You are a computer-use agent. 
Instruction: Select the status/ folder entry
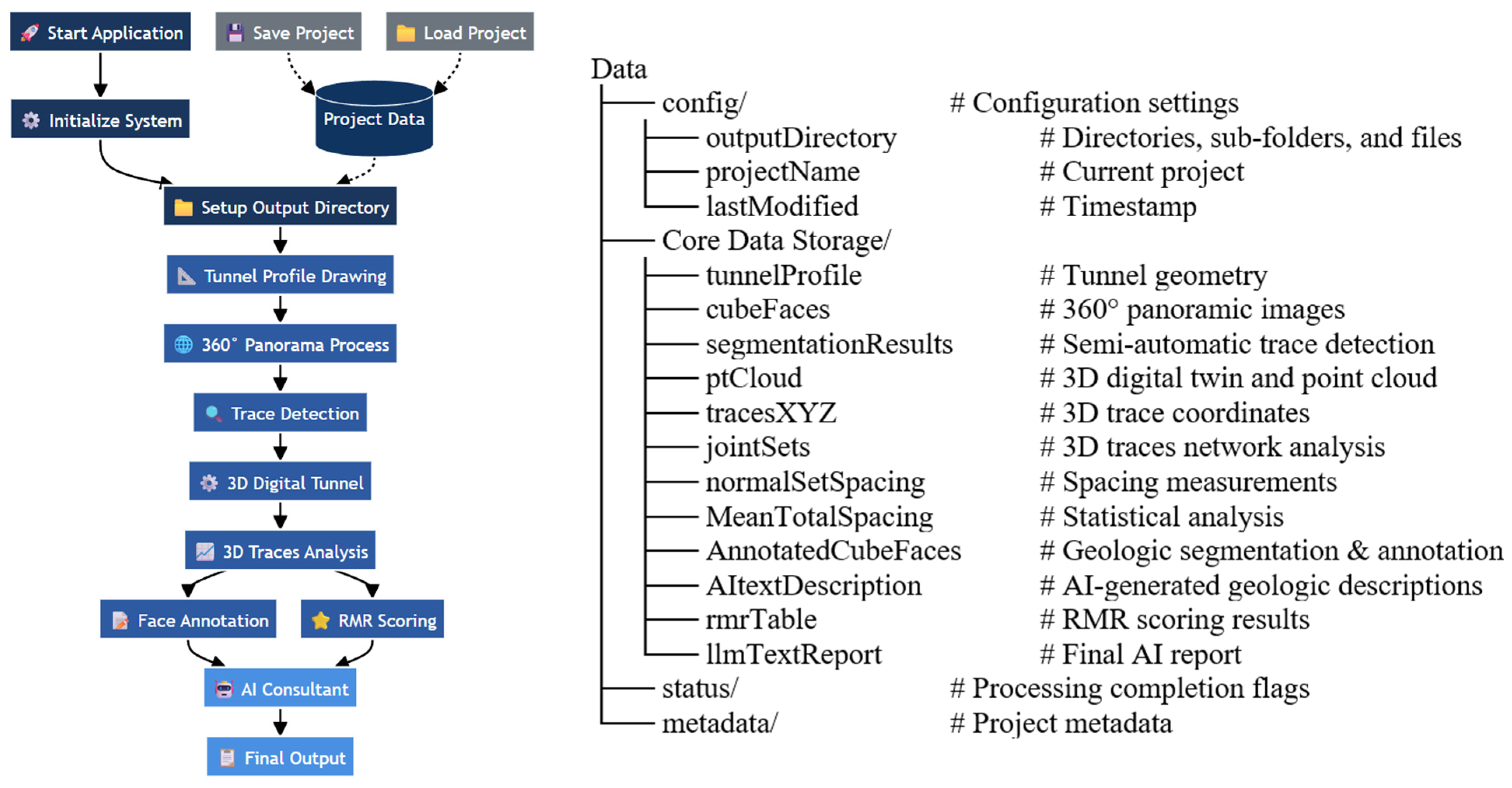(x=700, y=688)
